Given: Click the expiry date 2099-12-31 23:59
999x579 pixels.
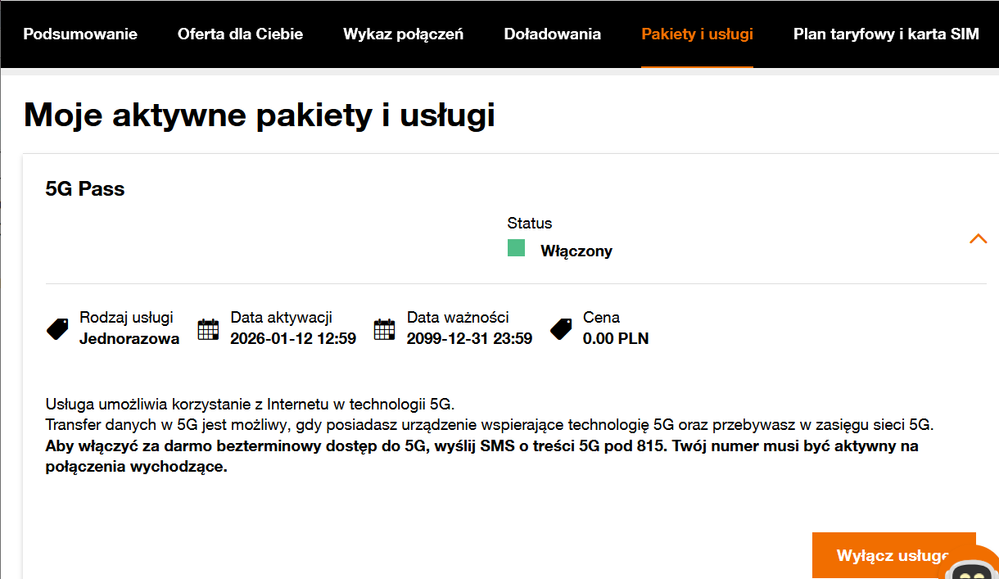Looking at the screenshot, I should click(470, 338).
